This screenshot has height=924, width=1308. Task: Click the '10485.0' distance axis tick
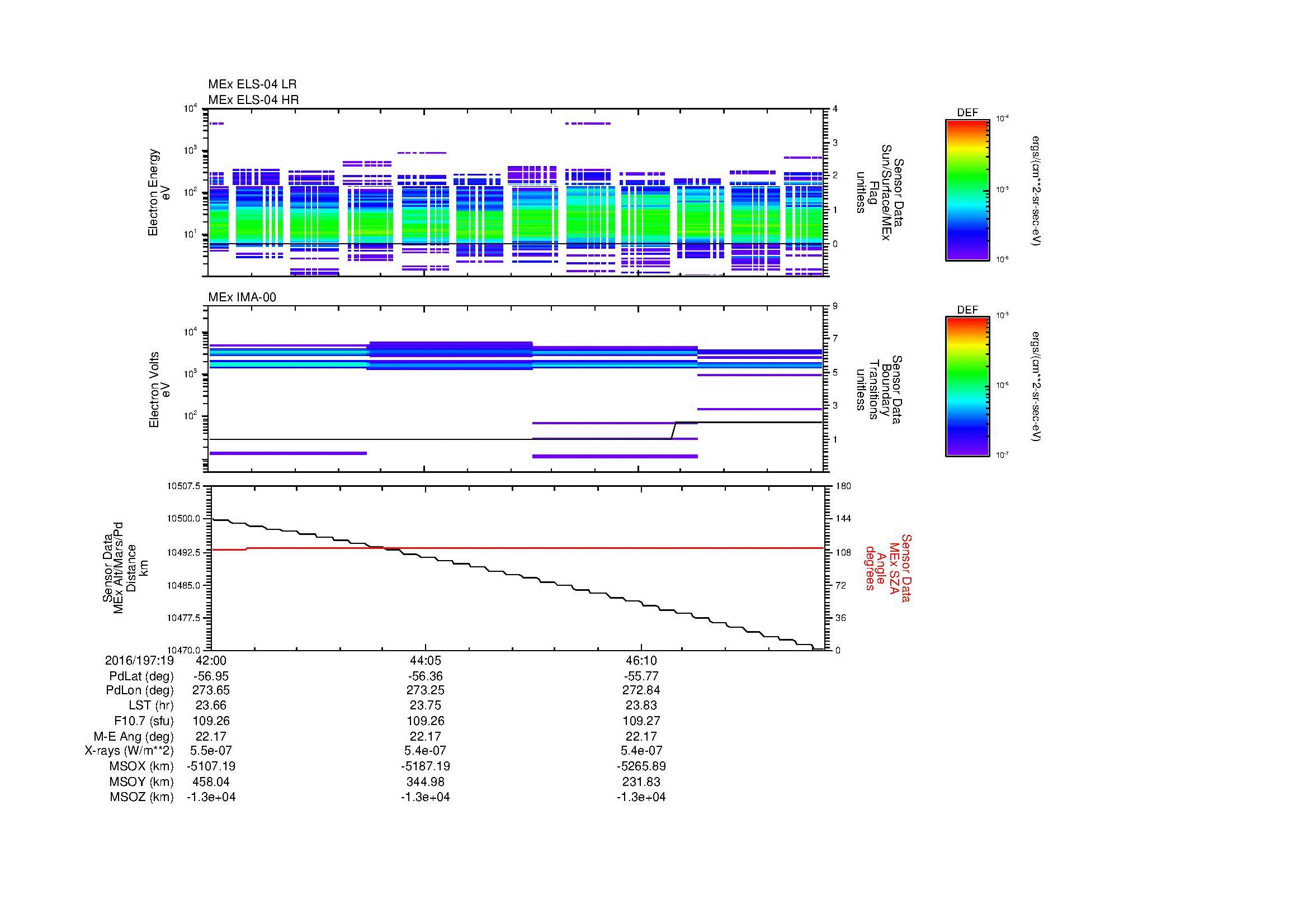[183, 585]
